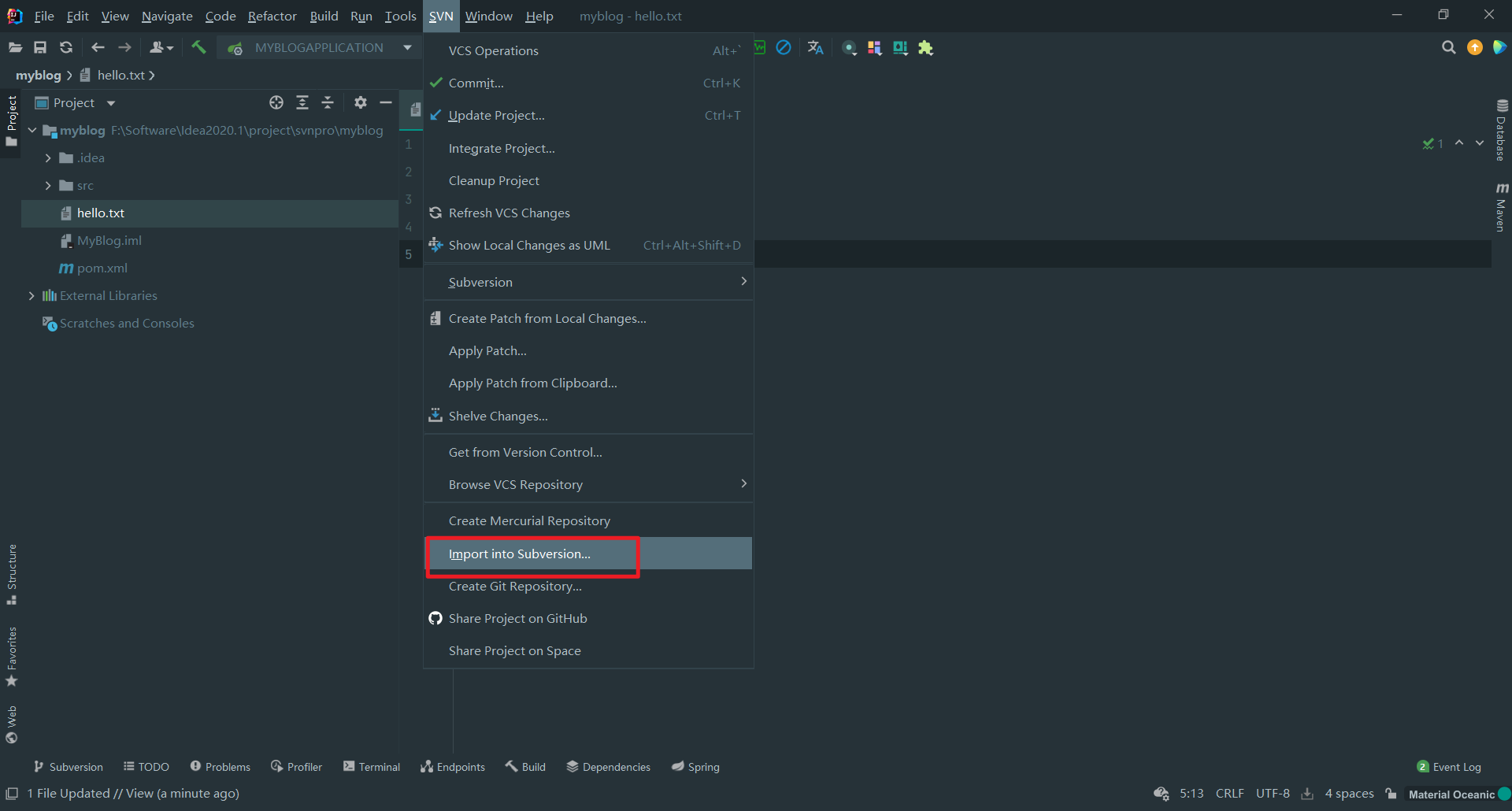Open the Problems tool window
Image resolution: width=1512 pixels, height=811 pixels.
(x=220, y=767)
